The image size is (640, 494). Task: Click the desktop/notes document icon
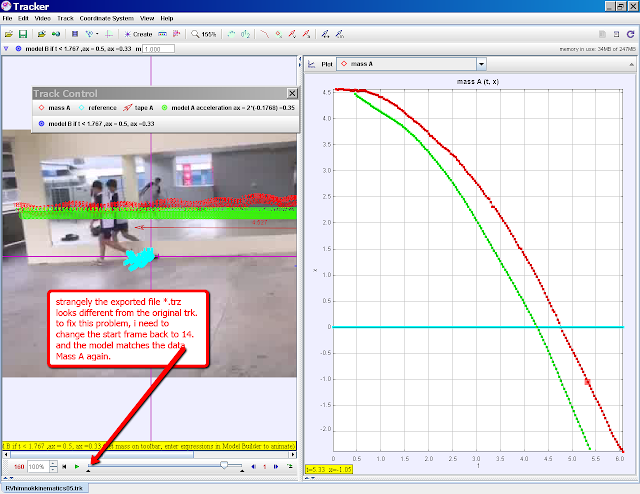[616, 34]
